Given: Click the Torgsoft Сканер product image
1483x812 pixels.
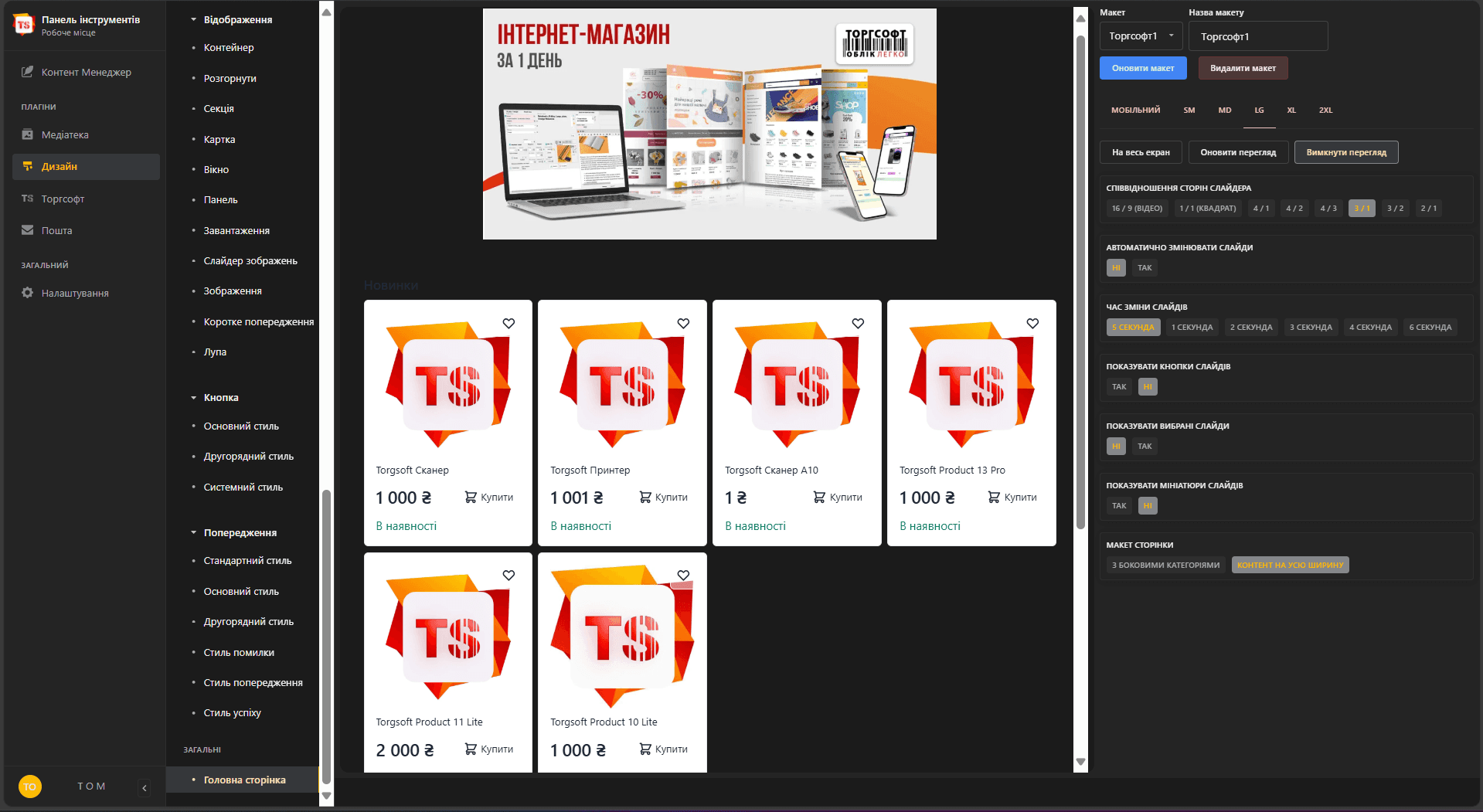Looking at the screenshot, I should pos(448,384).
